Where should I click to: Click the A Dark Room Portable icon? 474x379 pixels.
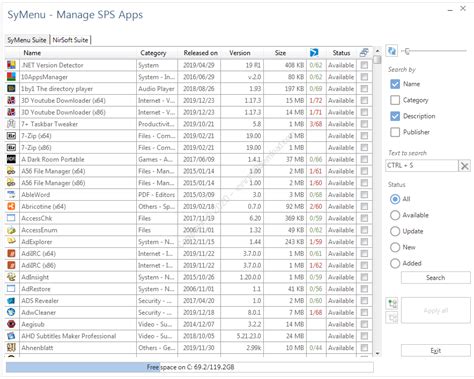pos(11,159)
